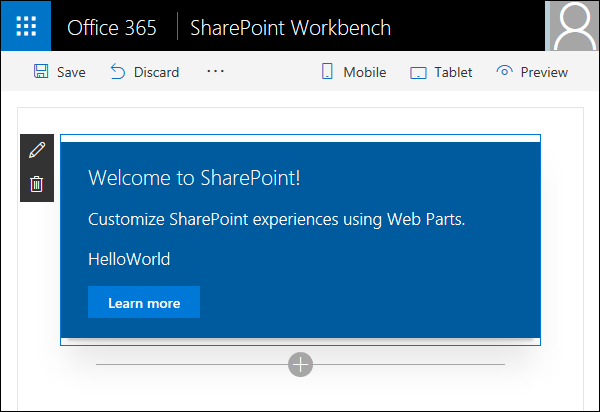Click the pencil edit web part icon
Screen dimensions: 600x412
click(x=37, y=150)
